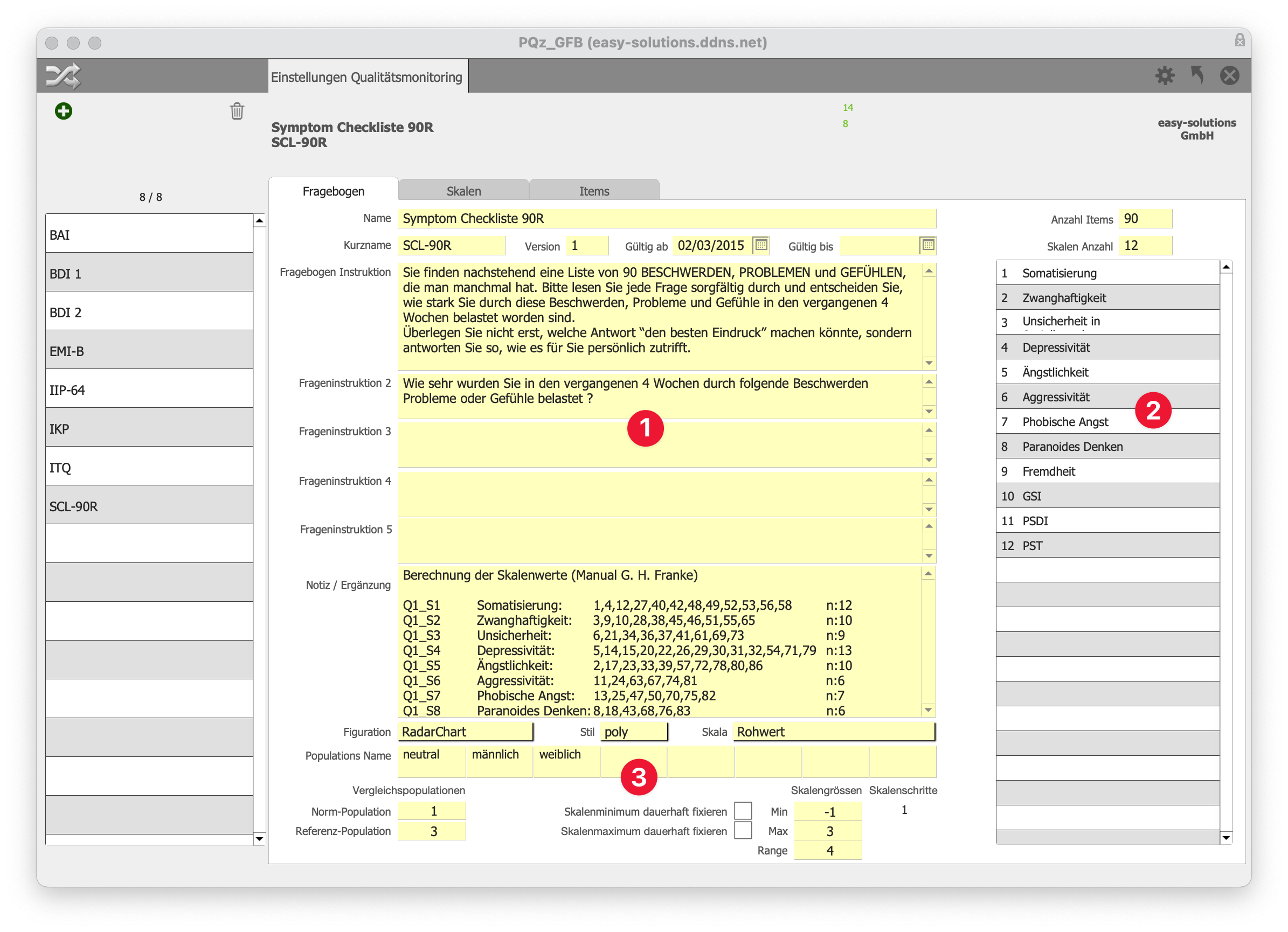1288x932 pixels.
Task: Select ITQ in questionnaire list
Action: [149, 467]
